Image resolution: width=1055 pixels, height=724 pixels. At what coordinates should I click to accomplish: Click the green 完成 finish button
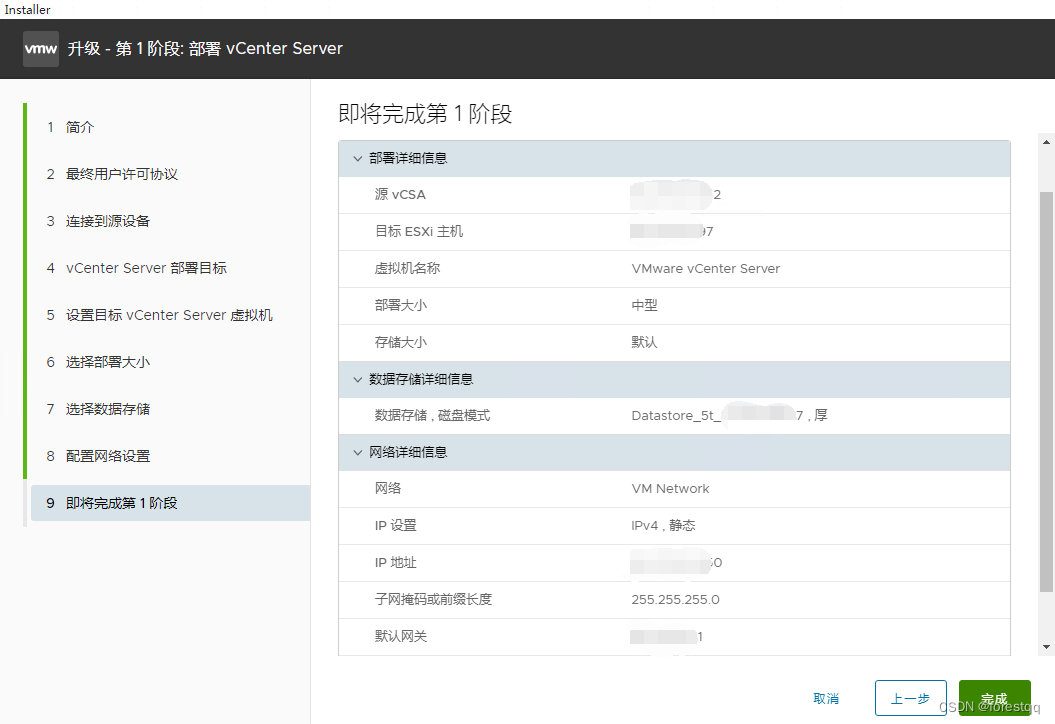pyautogui.click(x=994, y=698)
